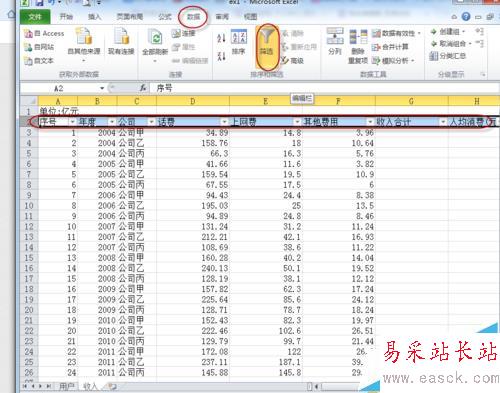This screenshot has width=500, height=393.
Task: Open the 收入合计 column filter dropdown
Action: click(443, 122)
